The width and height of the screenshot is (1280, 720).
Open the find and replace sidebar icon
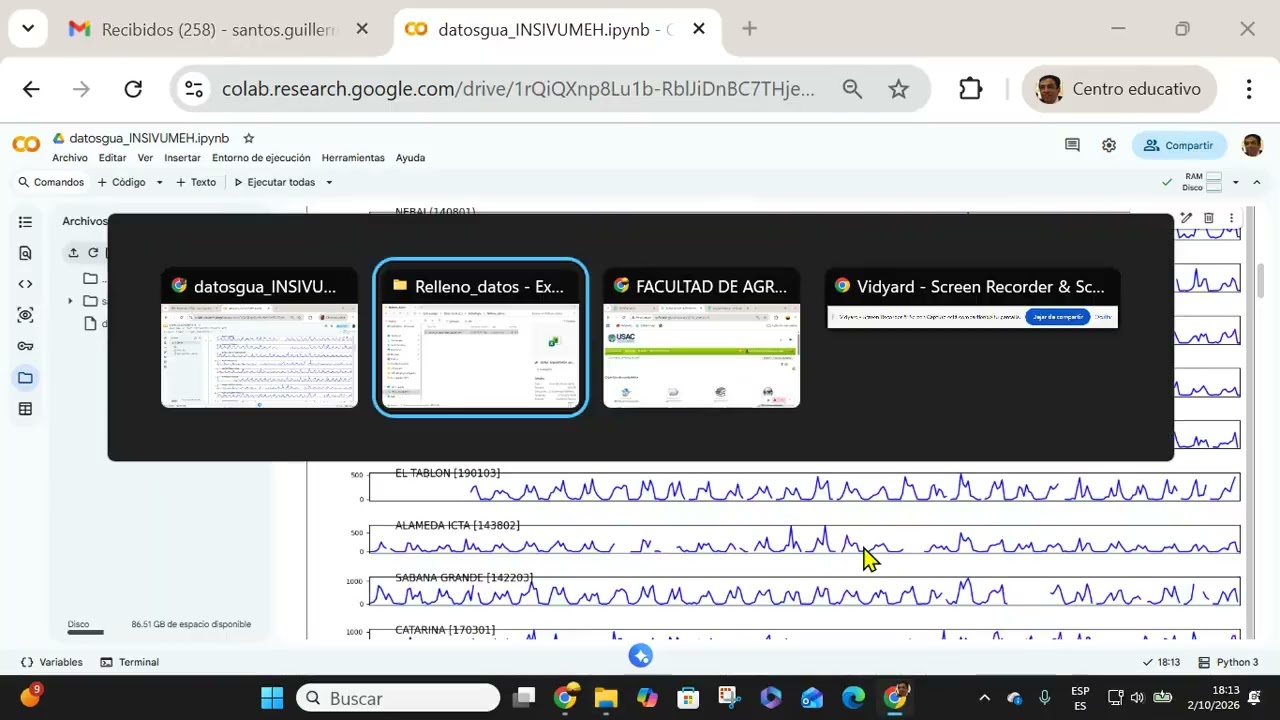click(25, 253)
